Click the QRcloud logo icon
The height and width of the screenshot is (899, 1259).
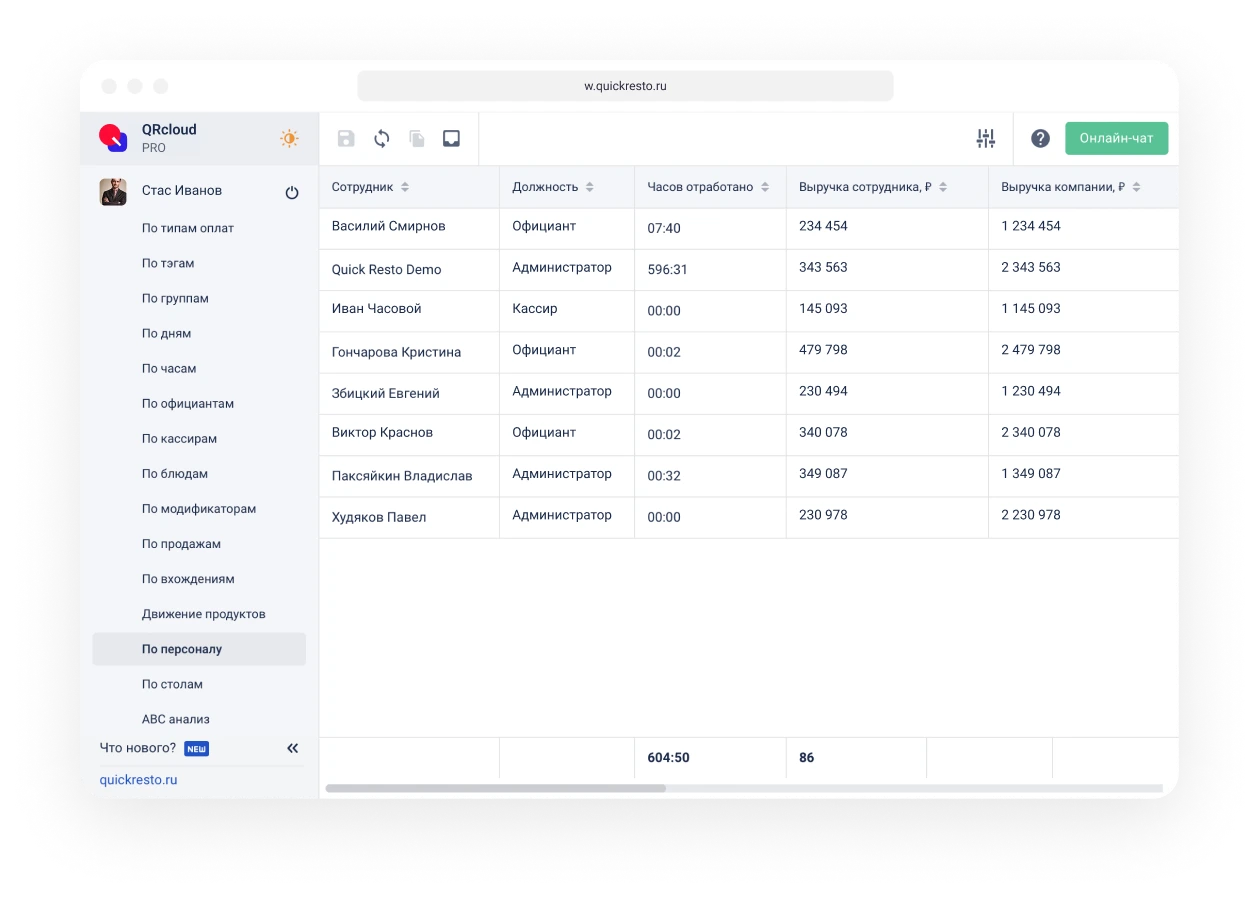click(113, 138)
